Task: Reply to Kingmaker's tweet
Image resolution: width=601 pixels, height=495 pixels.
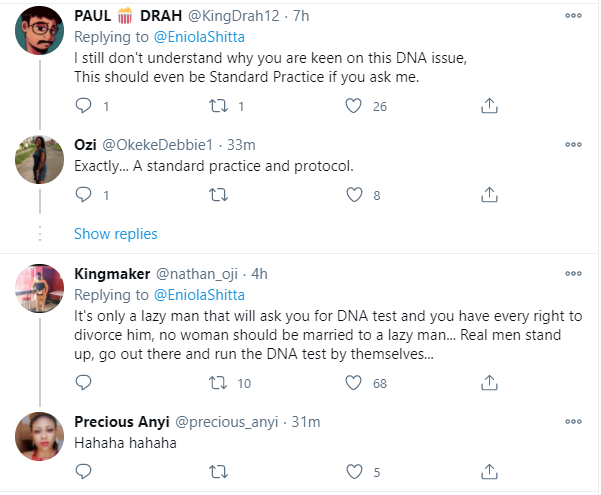Action: tap(84, 382)
